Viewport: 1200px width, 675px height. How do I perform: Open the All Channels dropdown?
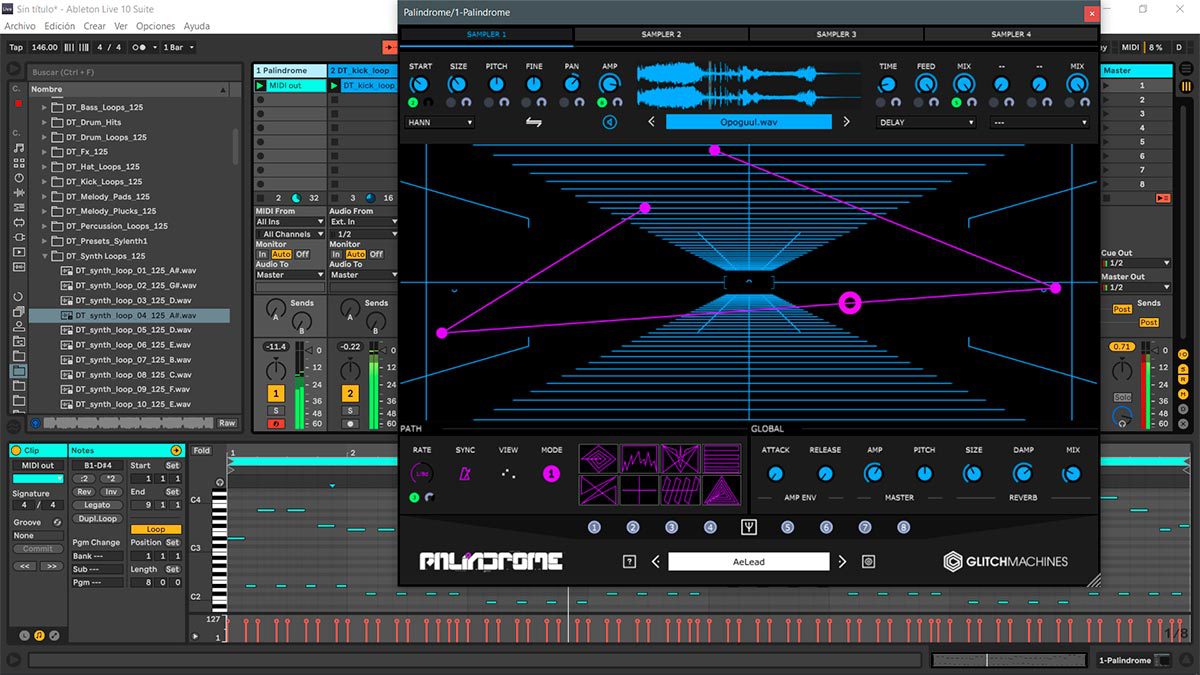click(x=290, y=234)
